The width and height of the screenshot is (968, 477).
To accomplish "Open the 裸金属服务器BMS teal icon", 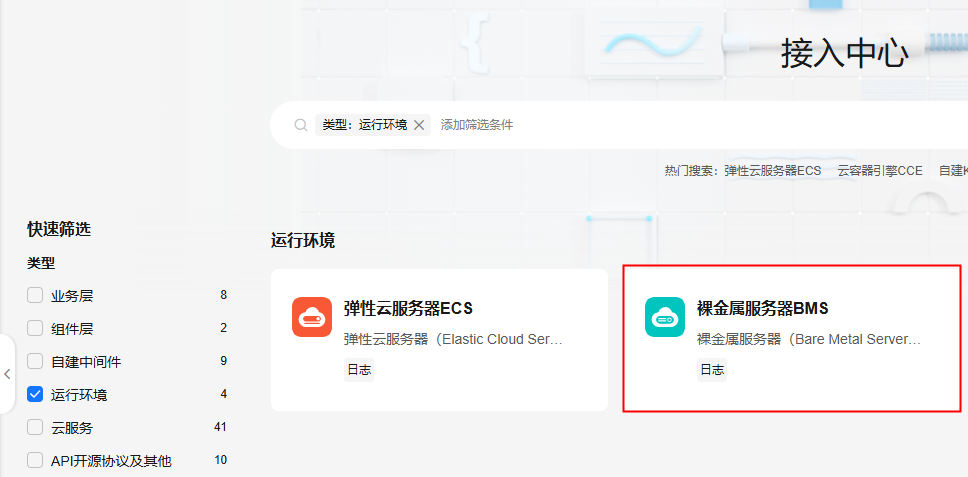I will coord(665,317).
